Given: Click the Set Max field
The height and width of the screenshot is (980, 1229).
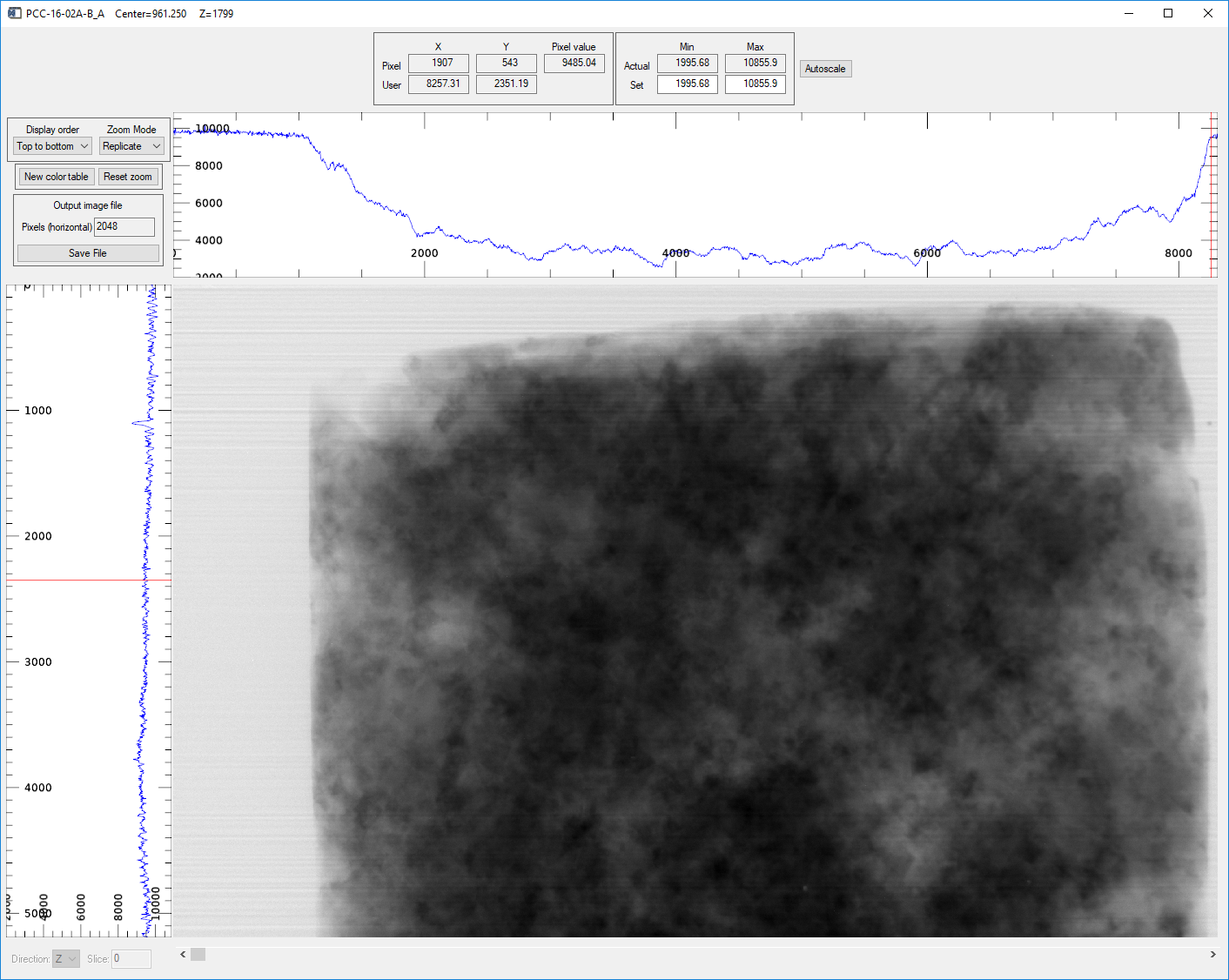Looking at the screenshot, I should 756,84.
